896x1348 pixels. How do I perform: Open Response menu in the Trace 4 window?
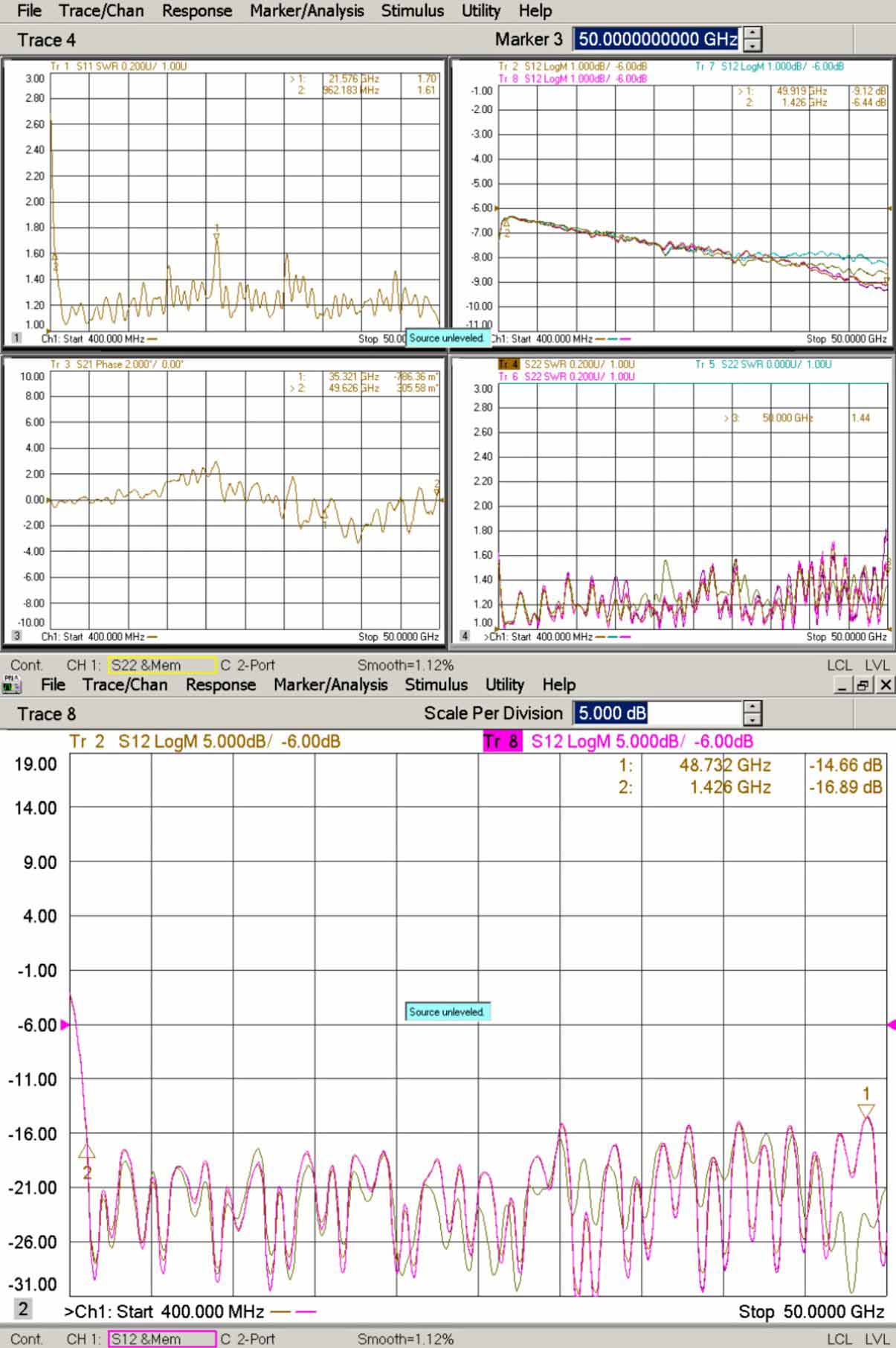click(197, 11)
